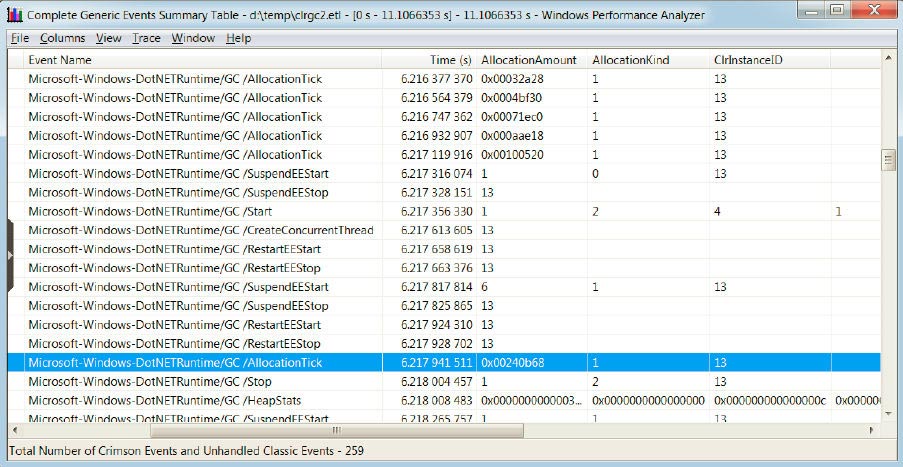Expand the collapsed side panel arrow handle

click(9, 255)
